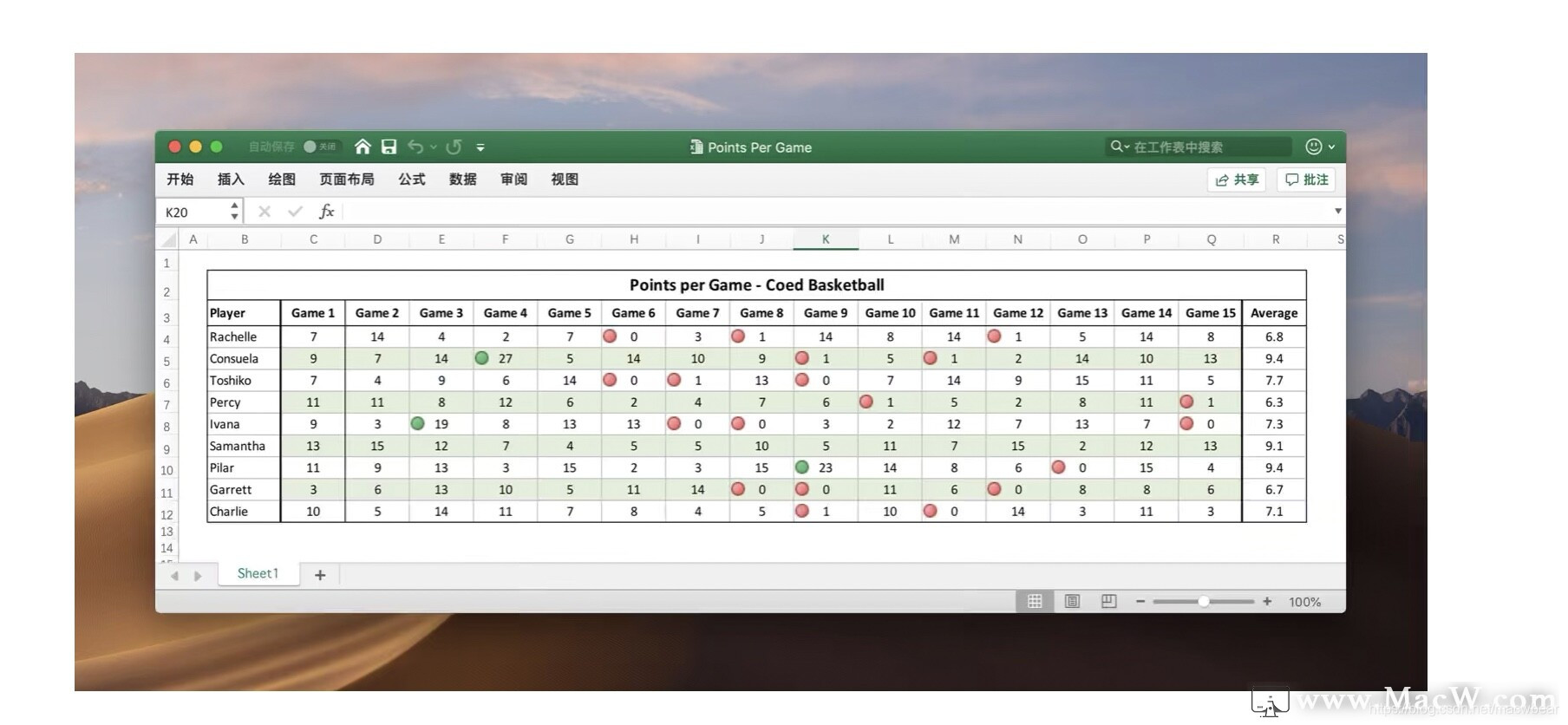The width and height of the screenshot is (1568, 725).
Task: Expand the formula bar with right arrow
Action: click(x=1337, y=211)
